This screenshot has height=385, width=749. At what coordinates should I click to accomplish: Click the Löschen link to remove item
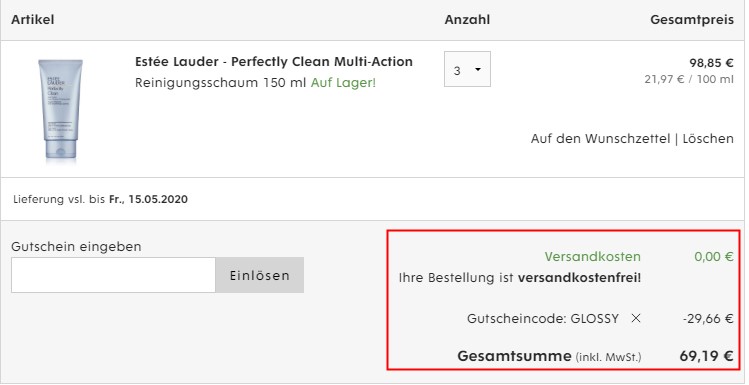[x=708, y=139]
